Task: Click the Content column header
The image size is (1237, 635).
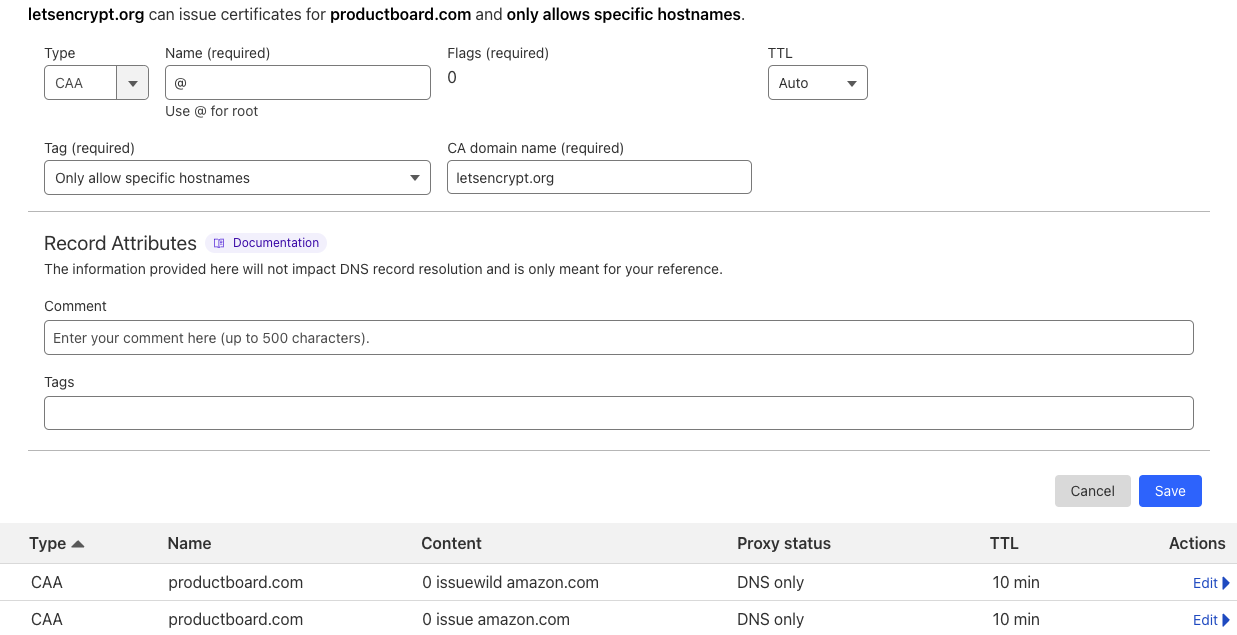Action: click(452, 544)
